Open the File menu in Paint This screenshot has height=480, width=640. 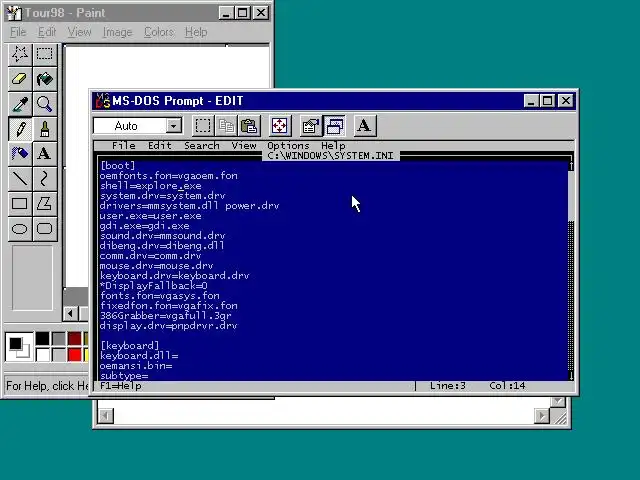(x=18, y=32)
